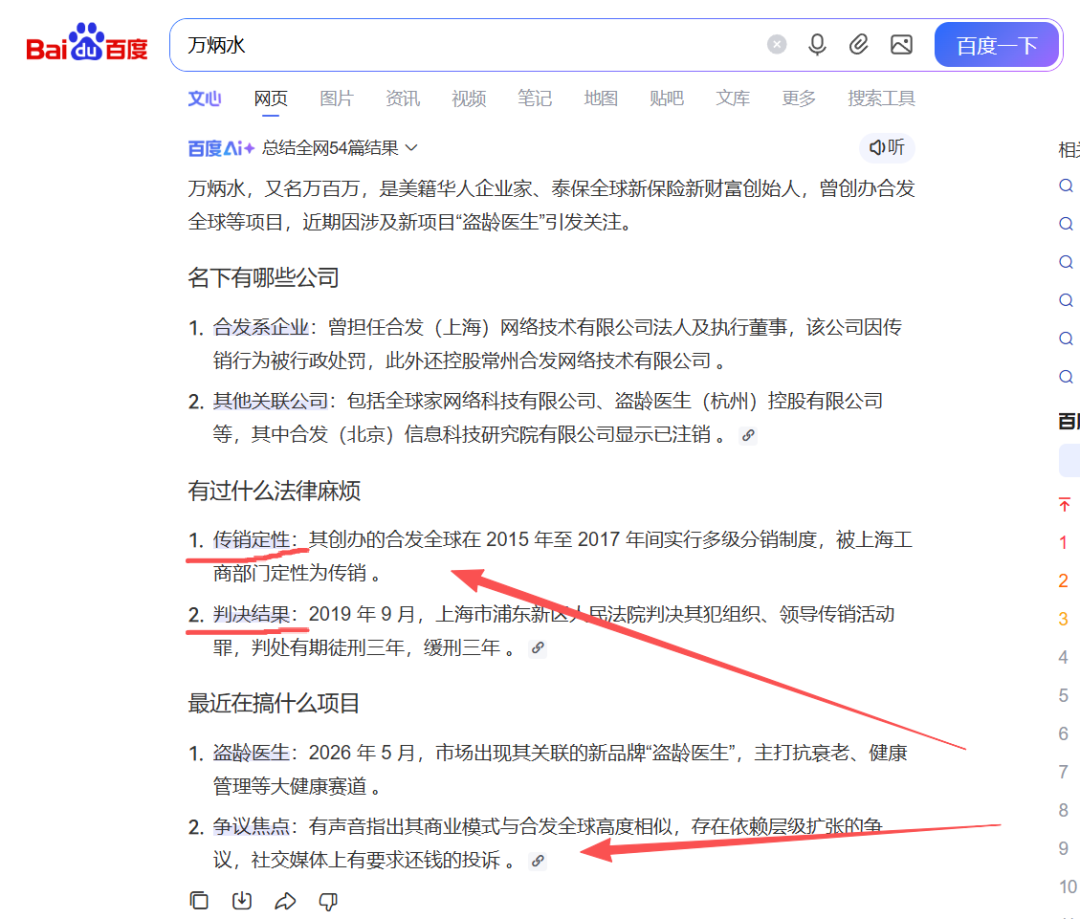Jump to hot list item number 3
Viewport: 1080px width, 919px height.
click(1063, 619)
